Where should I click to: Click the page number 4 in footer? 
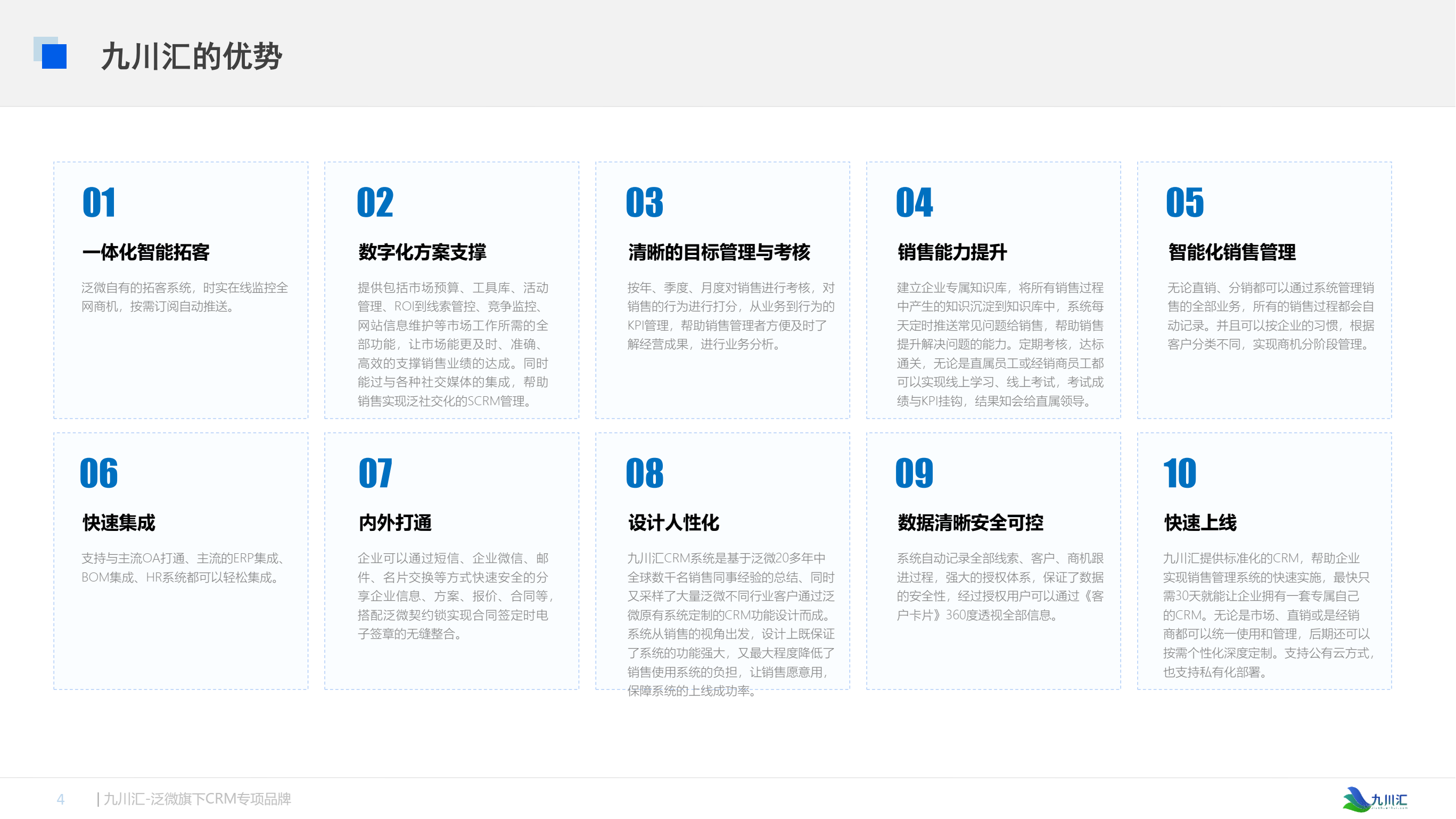click(61, 799)
